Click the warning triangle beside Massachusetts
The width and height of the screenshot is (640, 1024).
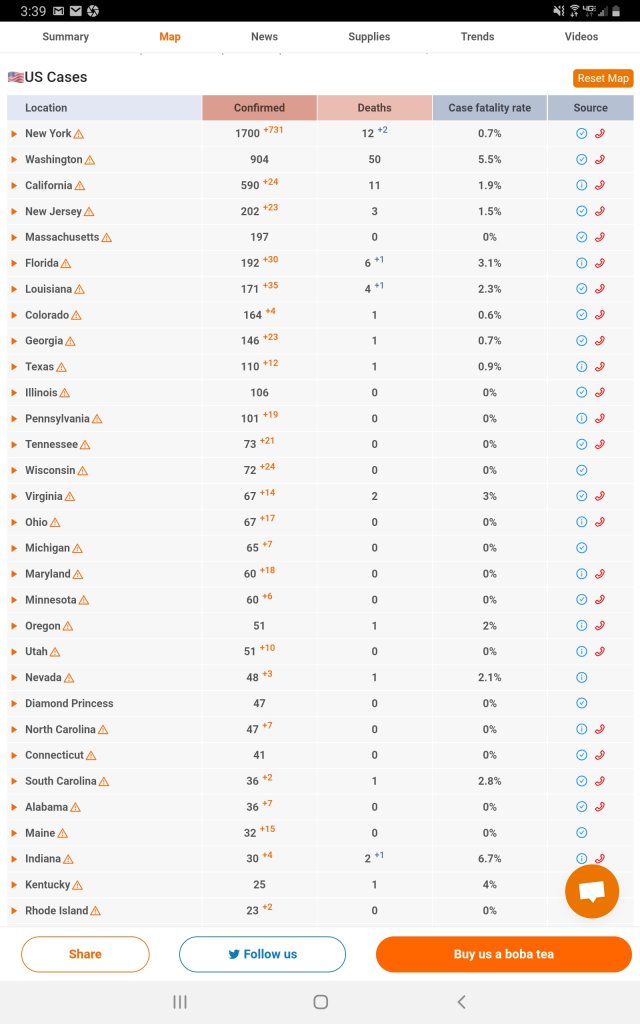pyautogui.click(x=106, y=238)
